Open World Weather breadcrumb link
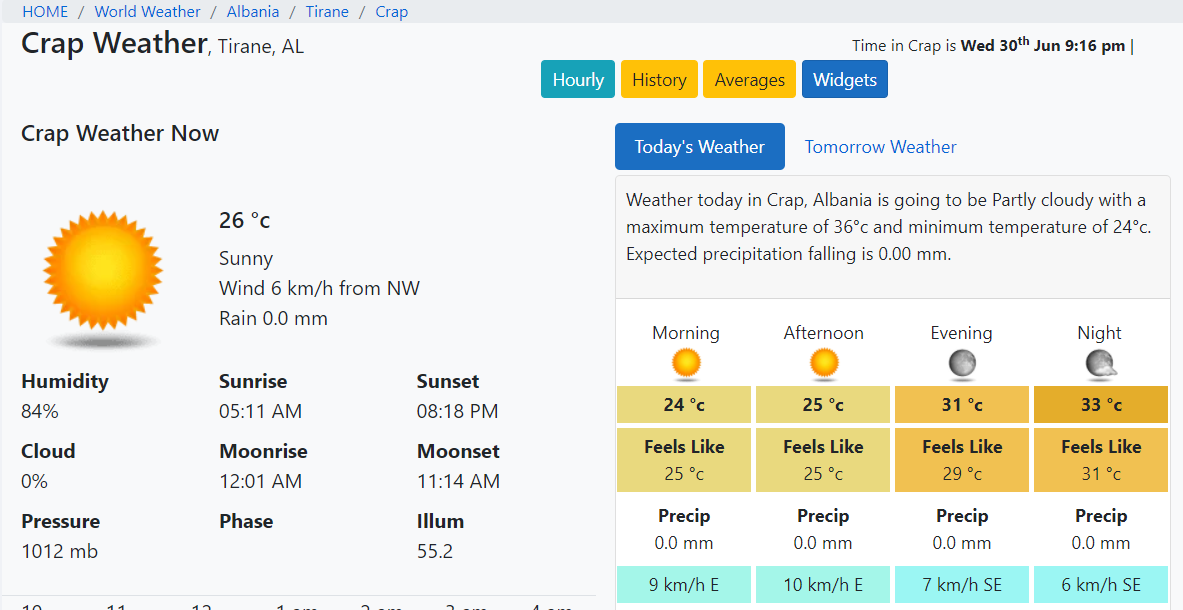Screen dimensions: 1183x610 pos(148,12)
